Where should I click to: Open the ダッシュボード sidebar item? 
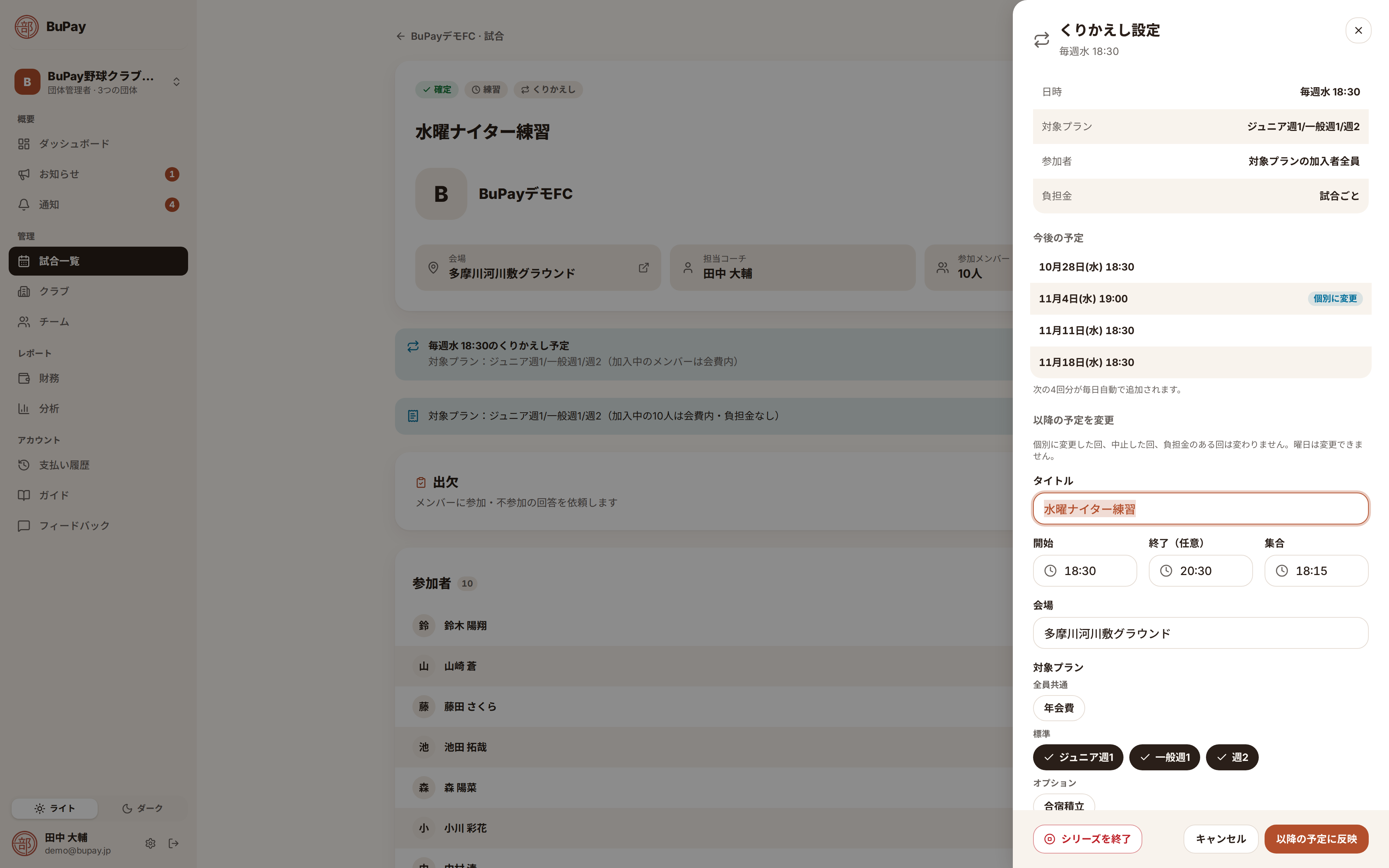point(98,144)
